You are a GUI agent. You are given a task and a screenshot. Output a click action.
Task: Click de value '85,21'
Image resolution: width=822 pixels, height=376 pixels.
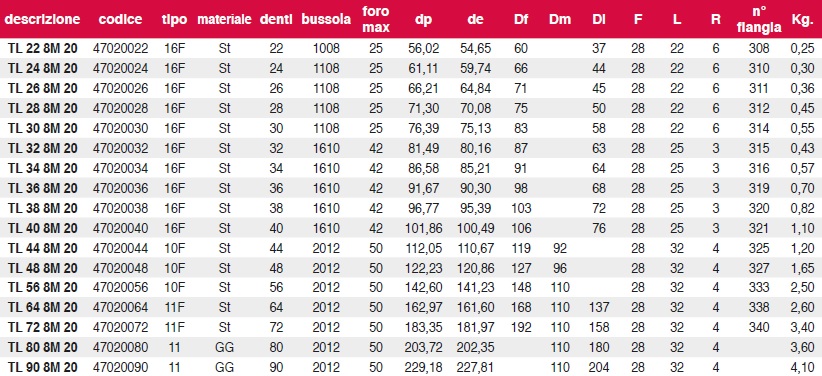(x=475, y=169)
